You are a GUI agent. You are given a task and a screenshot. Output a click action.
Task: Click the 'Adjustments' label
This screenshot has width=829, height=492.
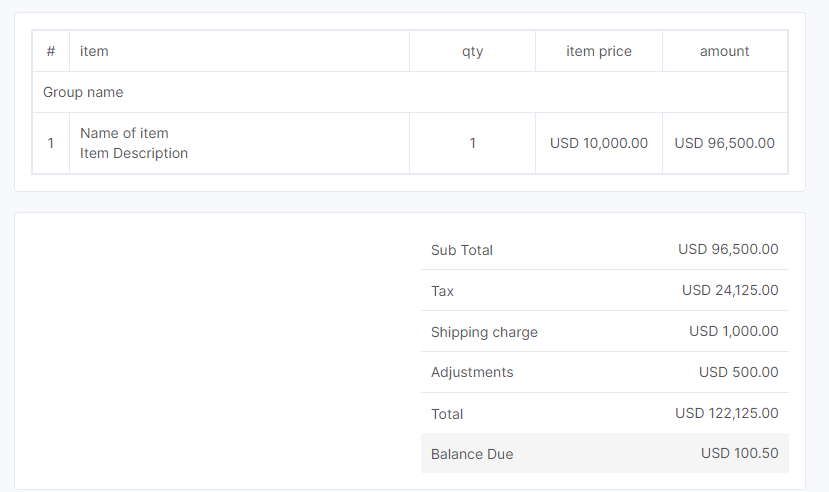[x=472, y=373]
